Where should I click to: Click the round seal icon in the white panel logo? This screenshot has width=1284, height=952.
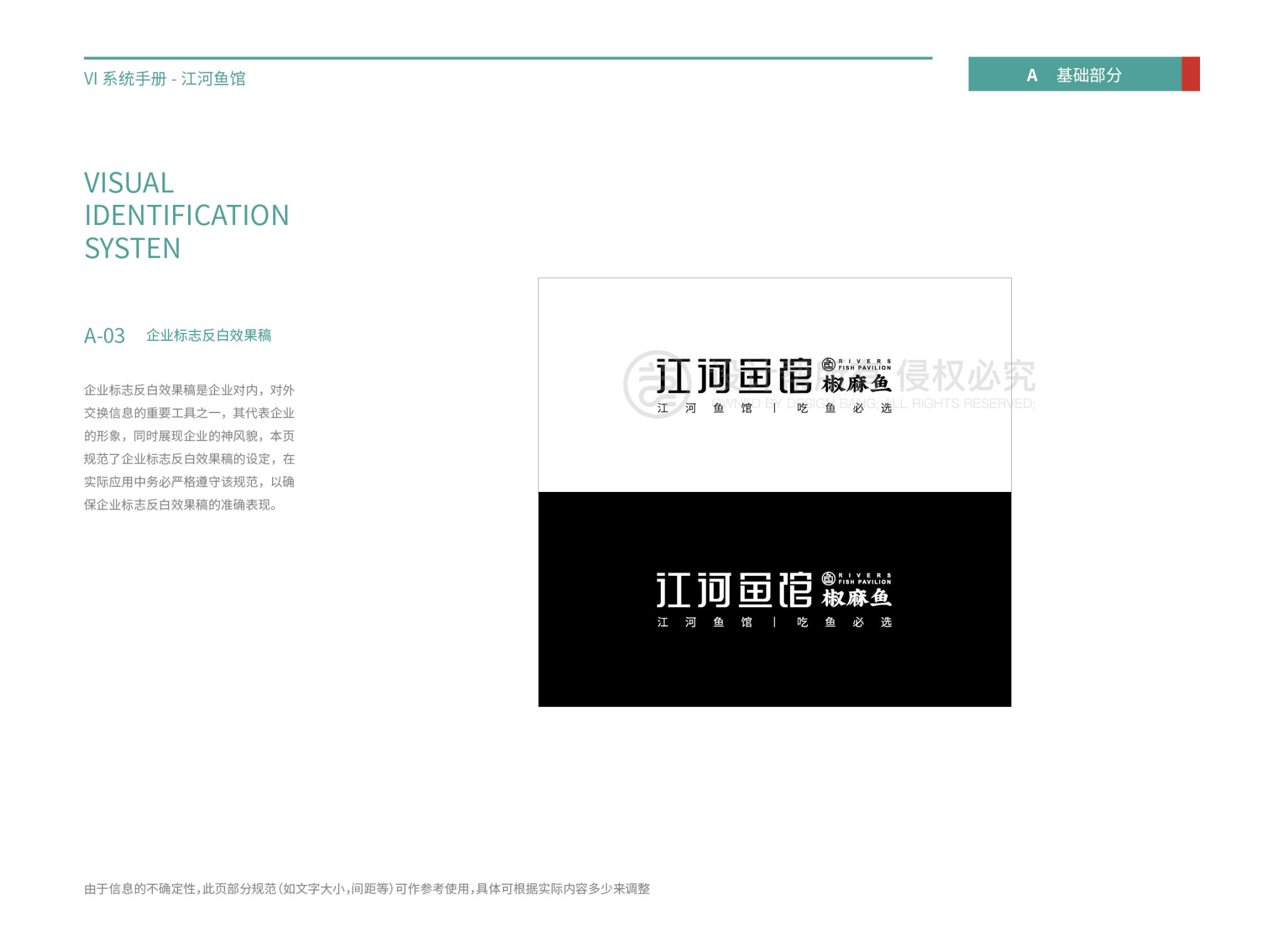click(829, 365)
